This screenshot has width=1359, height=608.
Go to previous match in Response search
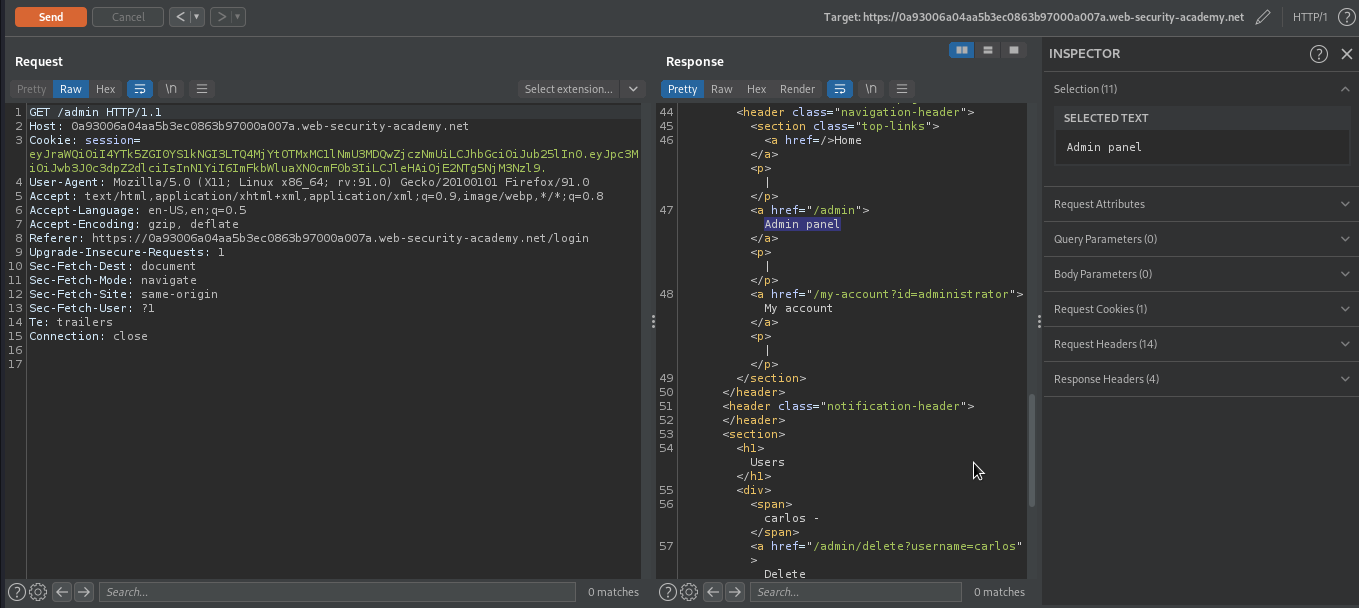point(714,592)
